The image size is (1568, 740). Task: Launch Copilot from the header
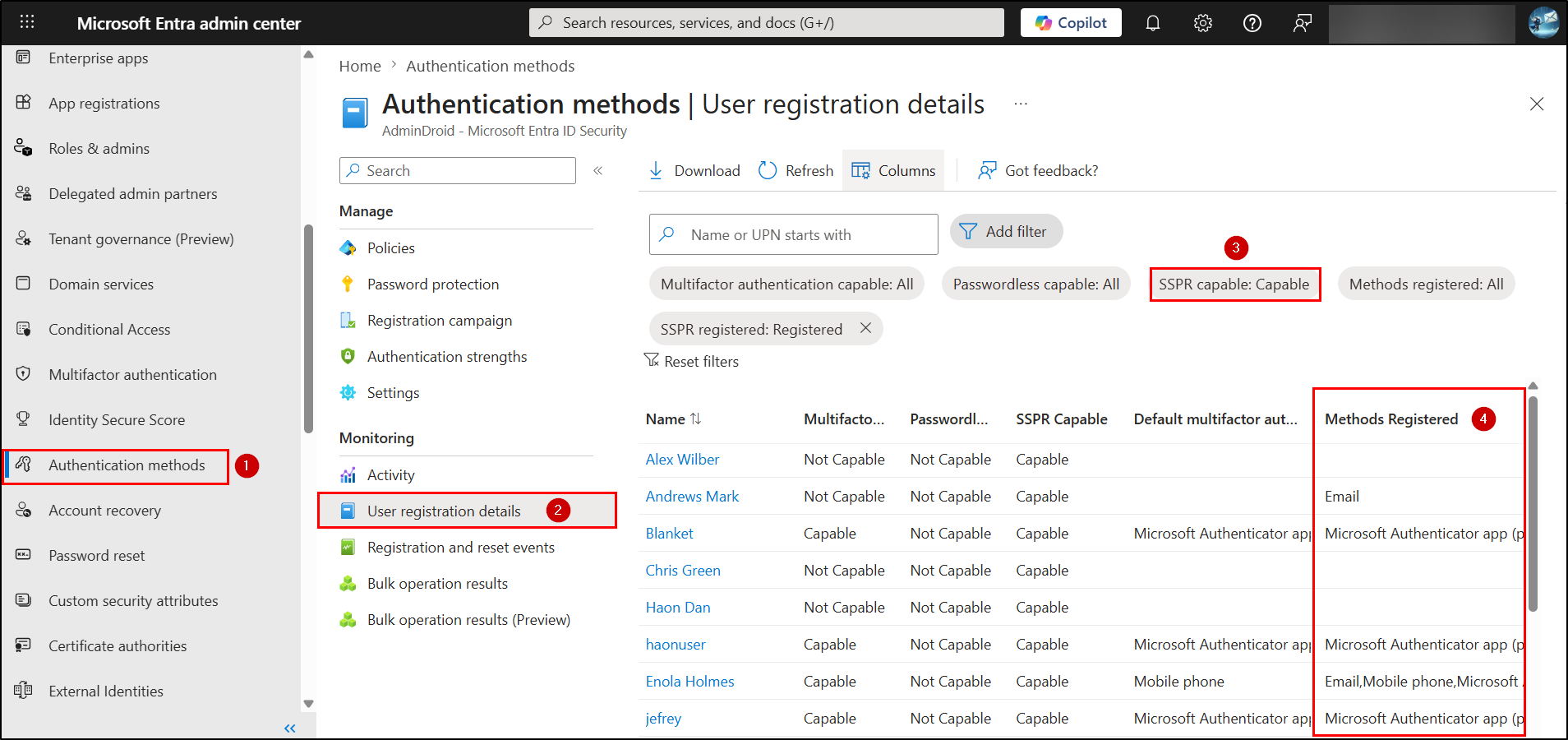pos(1071,23)
